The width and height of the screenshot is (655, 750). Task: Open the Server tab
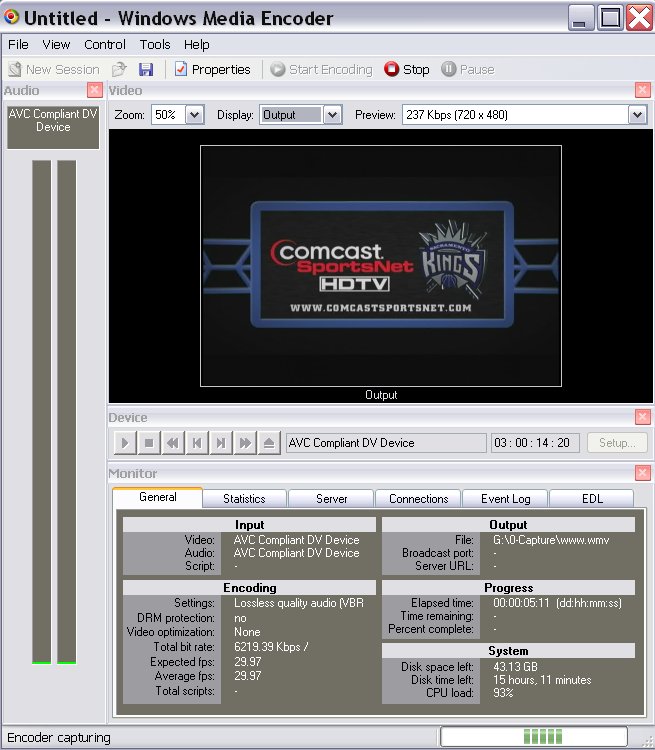pyautogui.click(x=331, y=499)
